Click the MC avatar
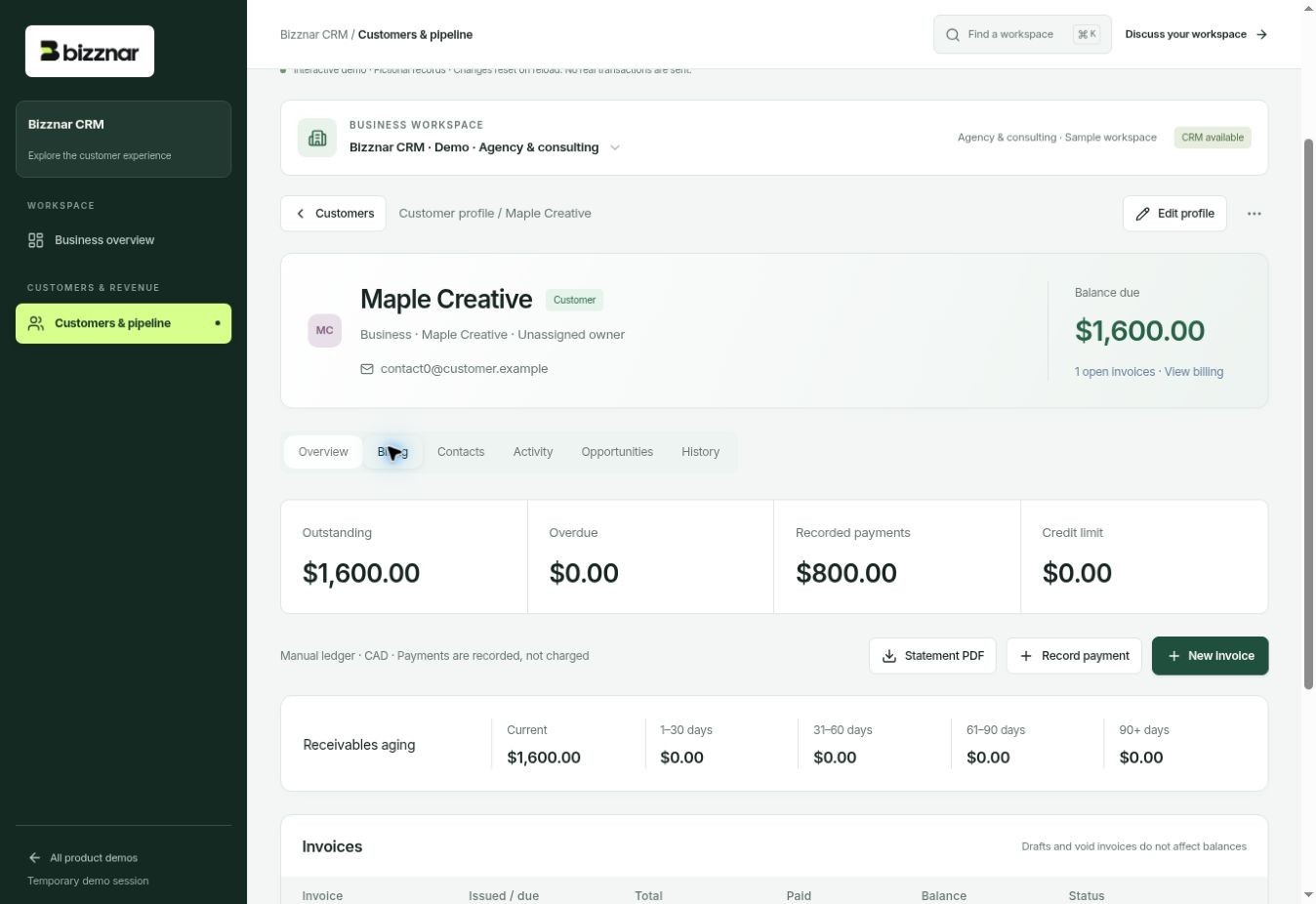This screenshot has width=1316, height=904. 325,331
